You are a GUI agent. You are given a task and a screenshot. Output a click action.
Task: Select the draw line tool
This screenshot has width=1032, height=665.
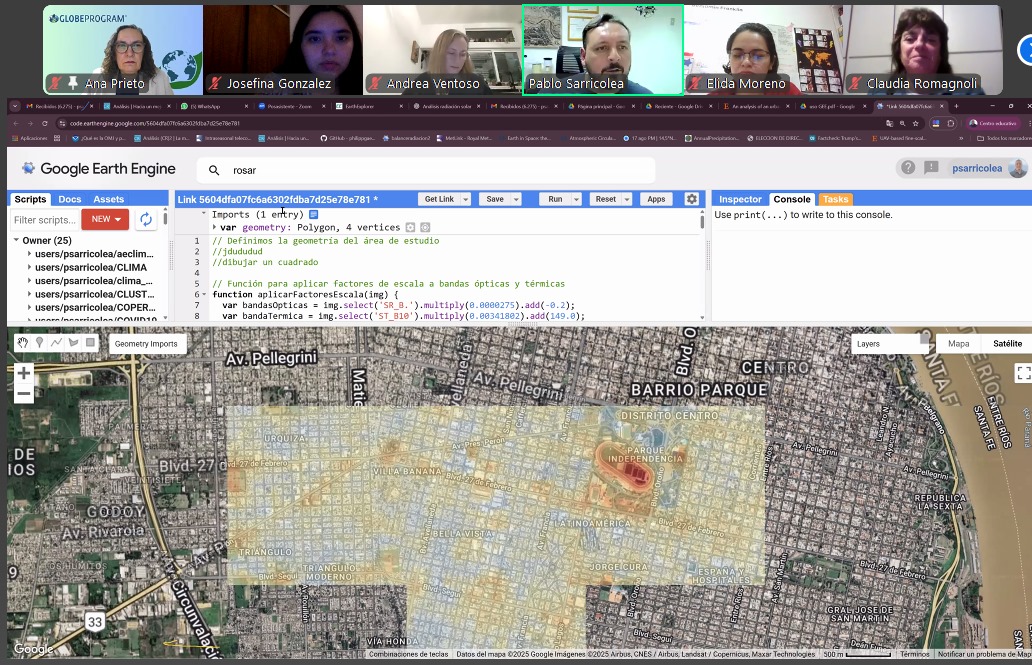click(x=56, y=343)
